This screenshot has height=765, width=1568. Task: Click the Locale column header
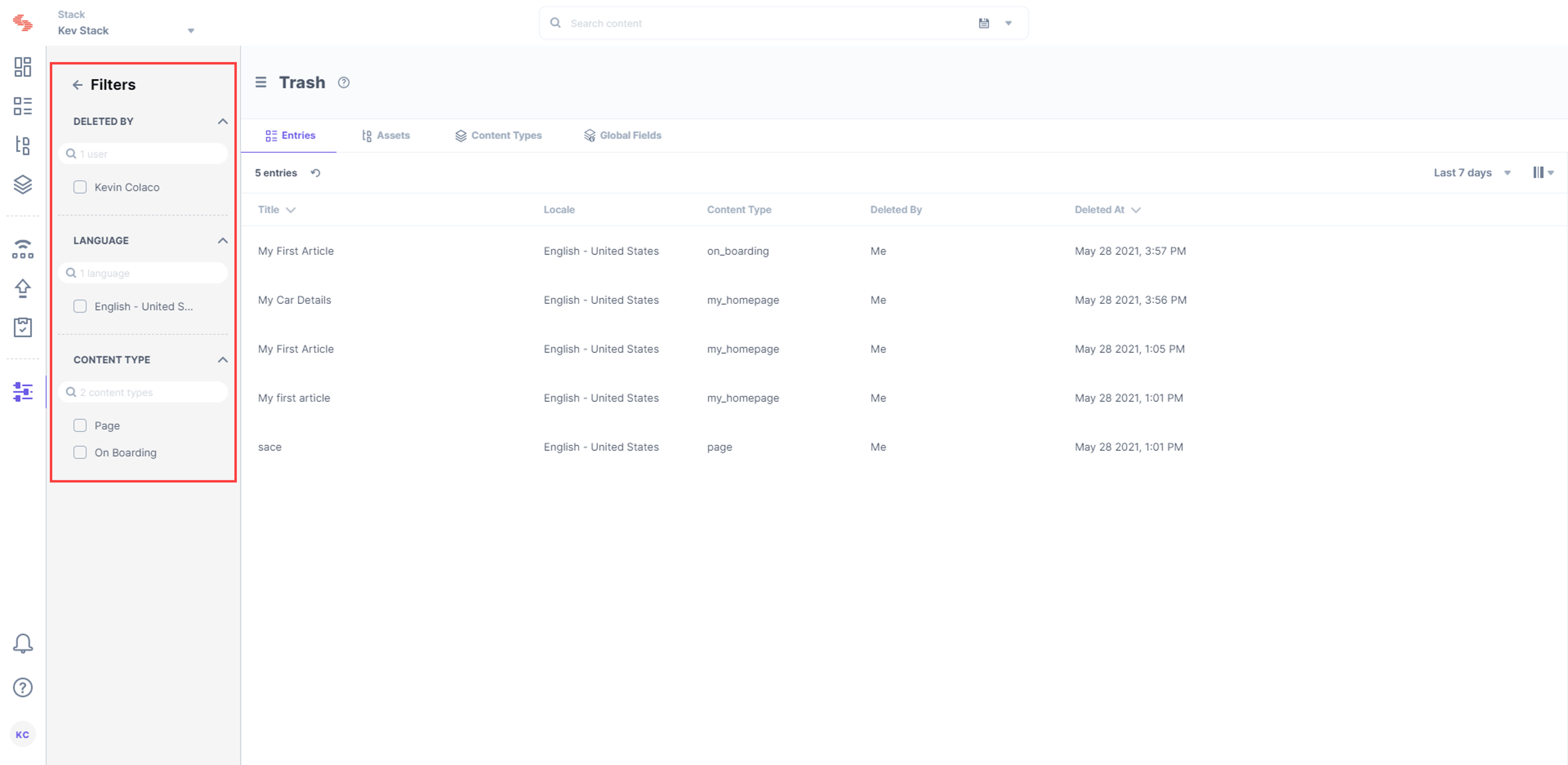point(559,209)
